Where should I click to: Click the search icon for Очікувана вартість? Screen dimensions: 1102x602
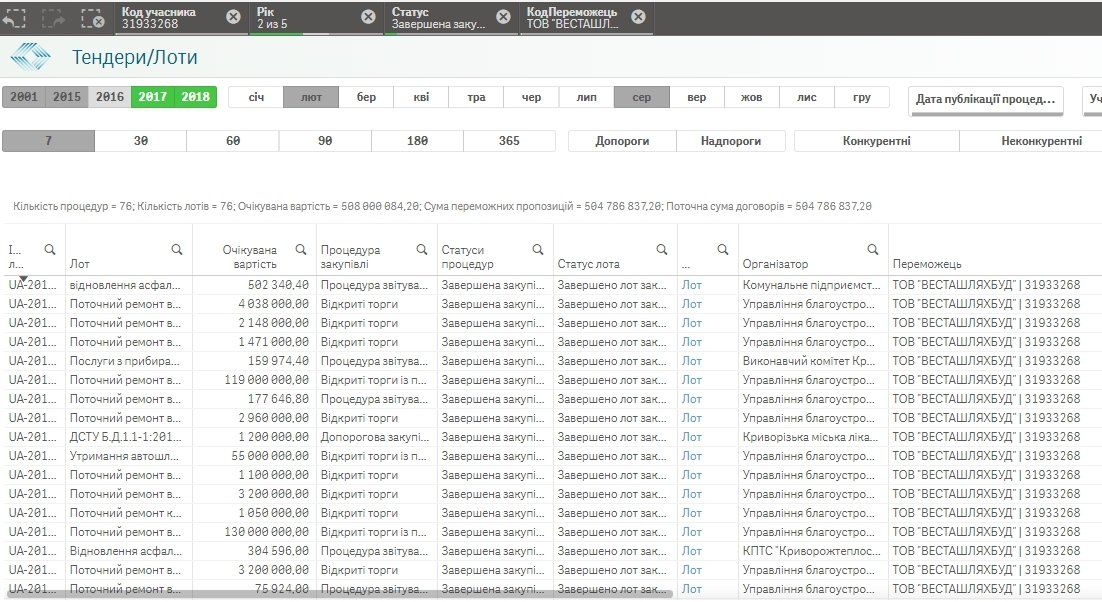click(301, 250)
